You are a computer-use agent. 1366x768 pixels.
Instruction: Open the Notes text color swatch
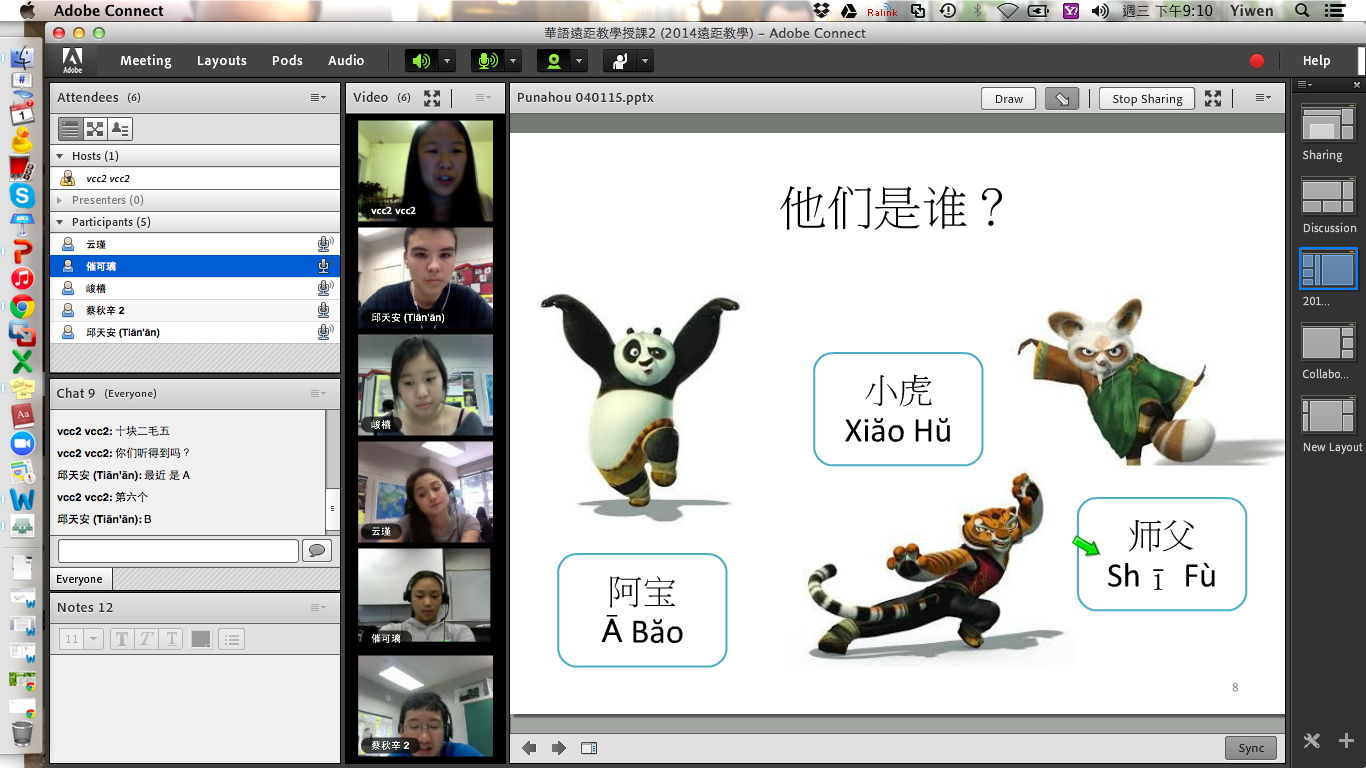(x=201, y=639)
